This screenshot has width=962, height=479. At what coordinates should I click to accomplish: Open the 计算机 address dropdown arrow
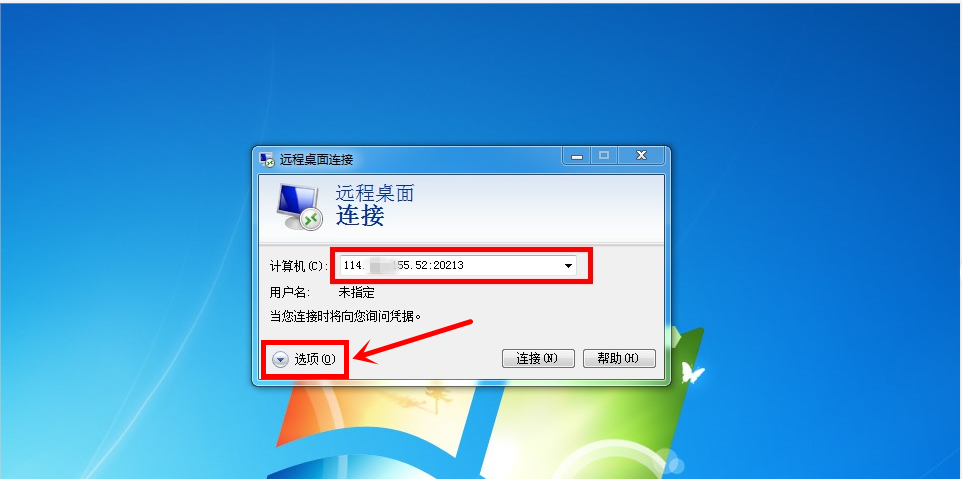[568, 266]
